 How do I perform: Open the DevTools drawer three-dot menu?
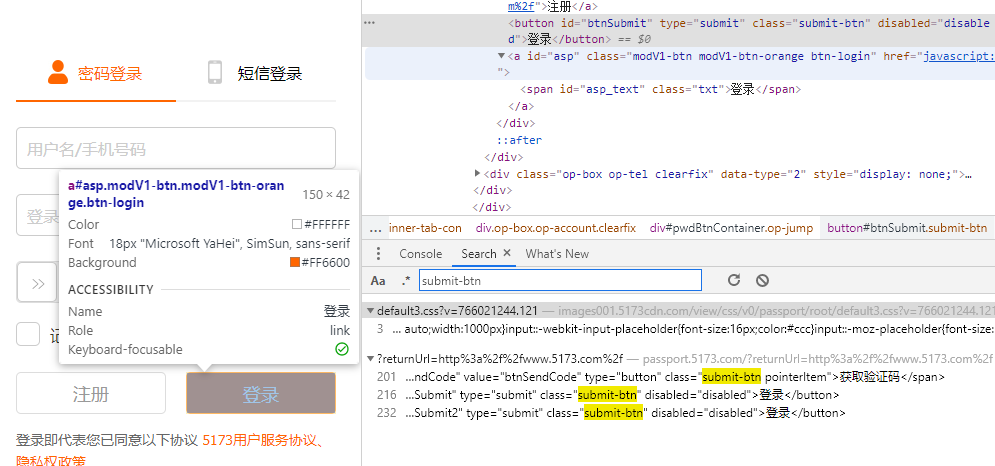378,254
